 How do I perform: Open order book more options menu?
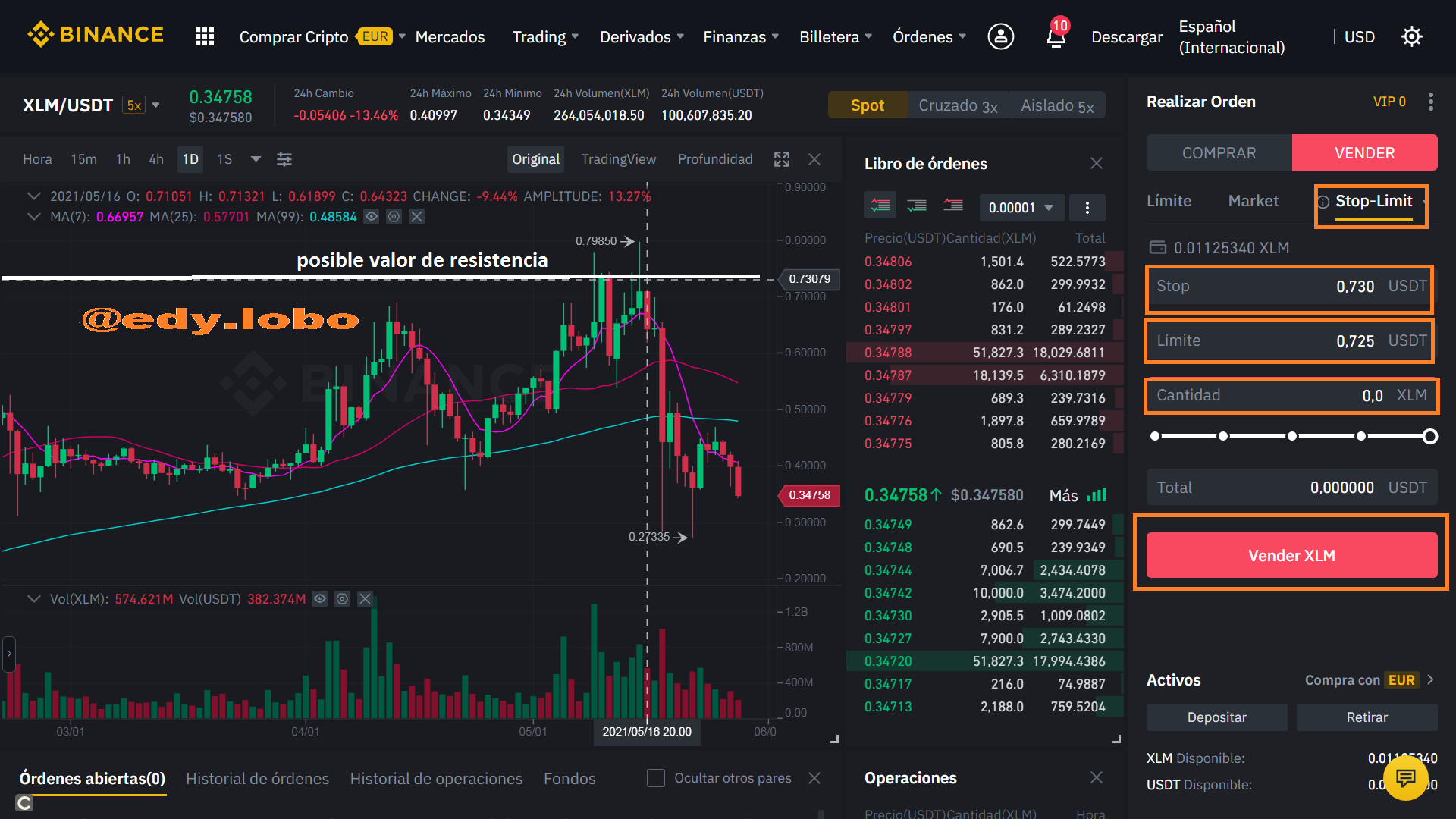1087,208
